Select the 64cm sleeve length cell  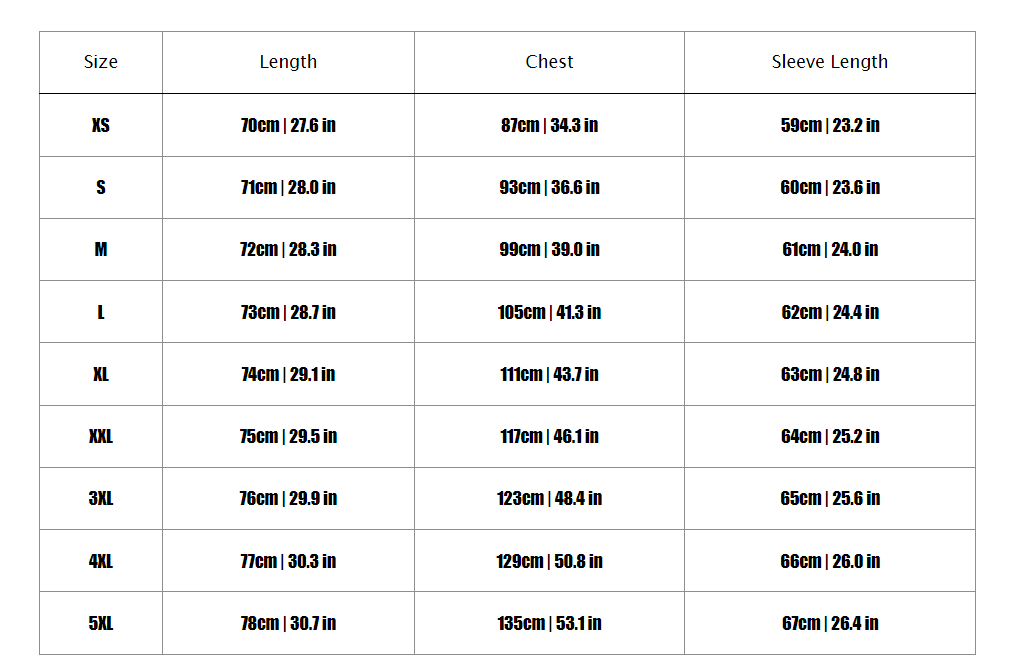[829, 436]
